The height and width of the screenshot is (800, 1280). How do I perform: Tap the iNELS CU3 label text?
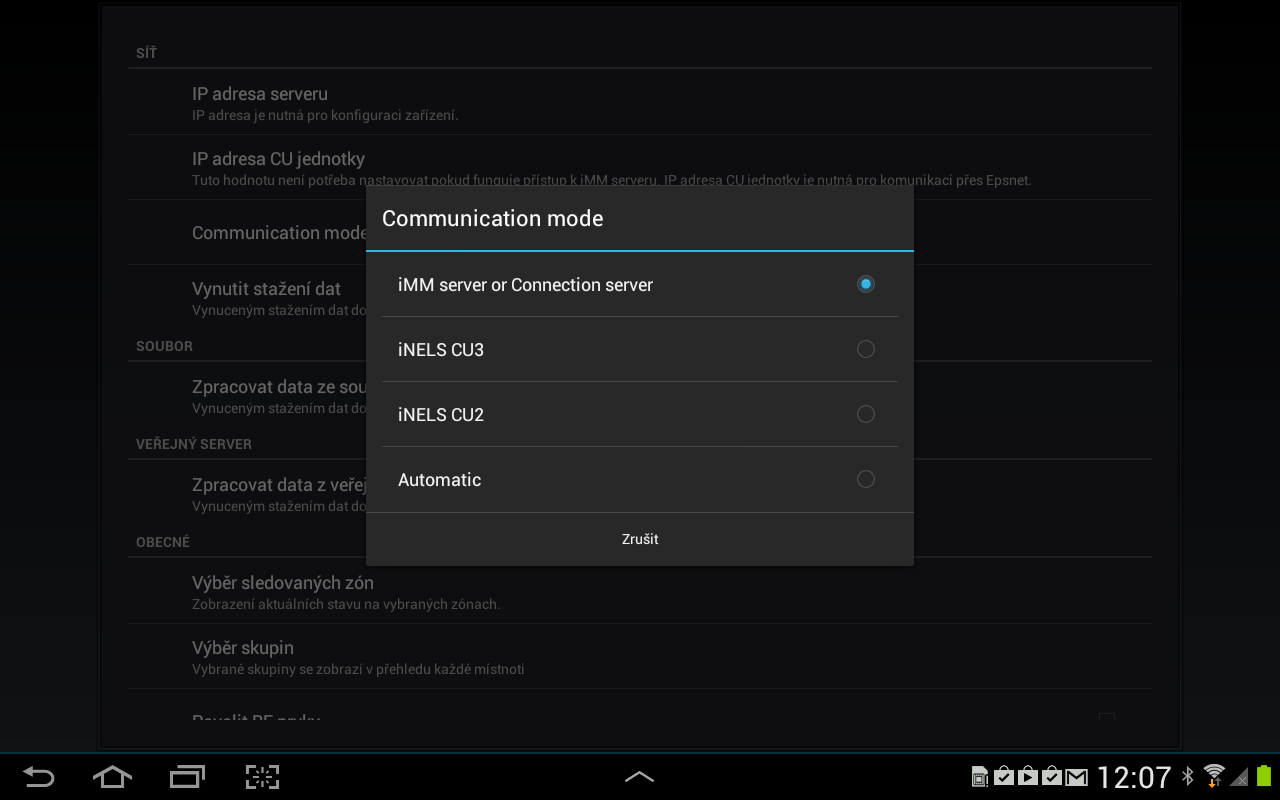click(441, 350)
